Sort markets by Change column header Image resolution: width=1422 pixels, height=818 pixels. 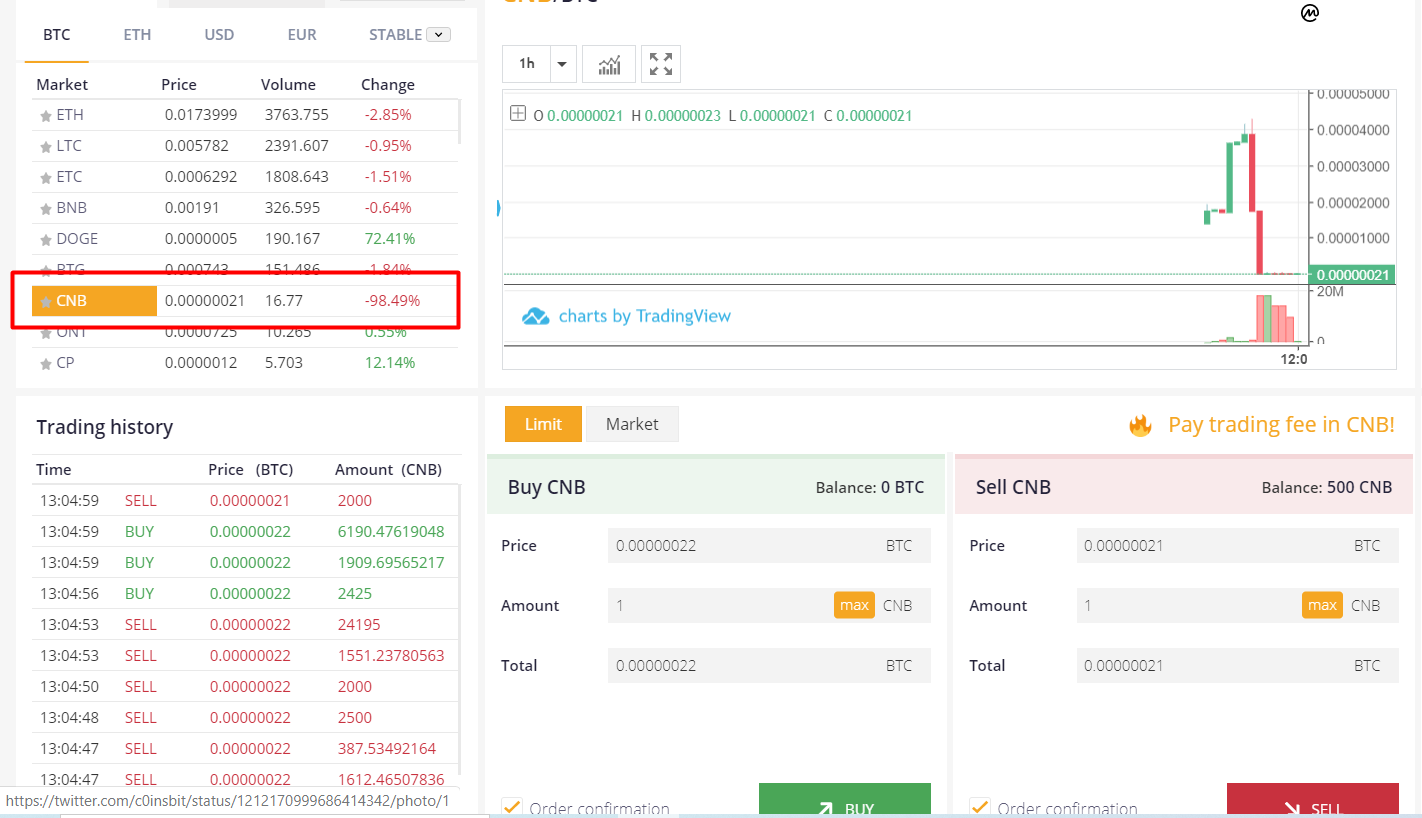pyautogui.click(x=388, y=85)
